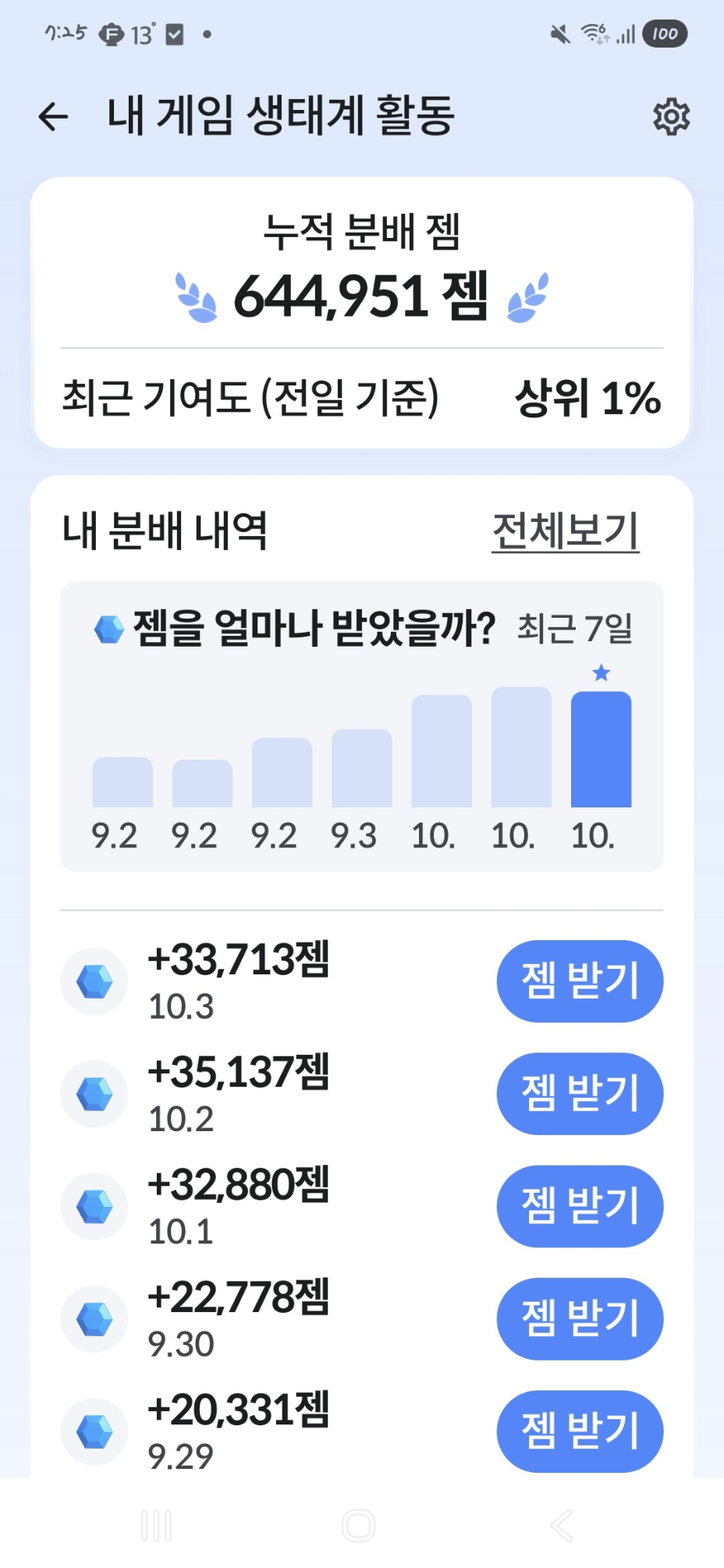
Task: Claim gems for the 10.1 entry
Action: click(580, 1206)
